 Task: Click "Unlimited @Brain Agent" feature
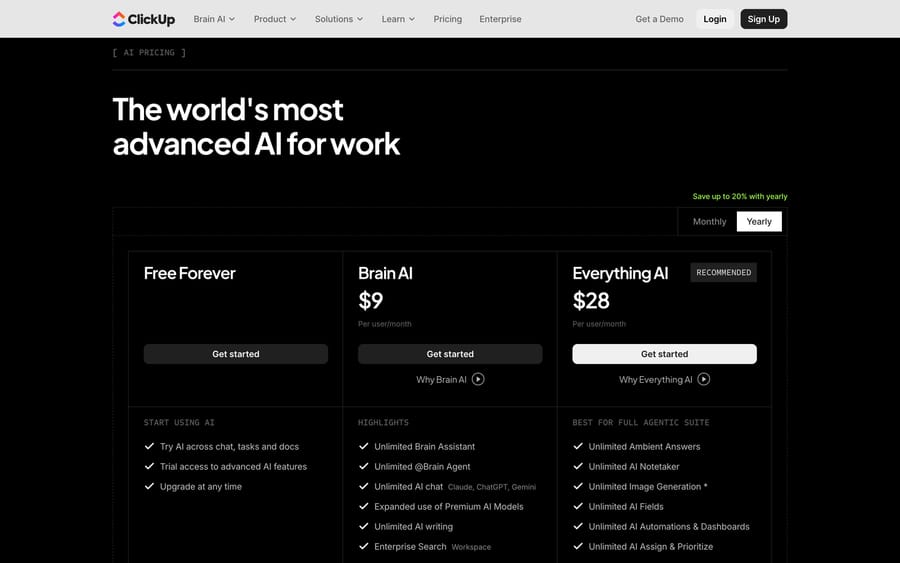422,467
